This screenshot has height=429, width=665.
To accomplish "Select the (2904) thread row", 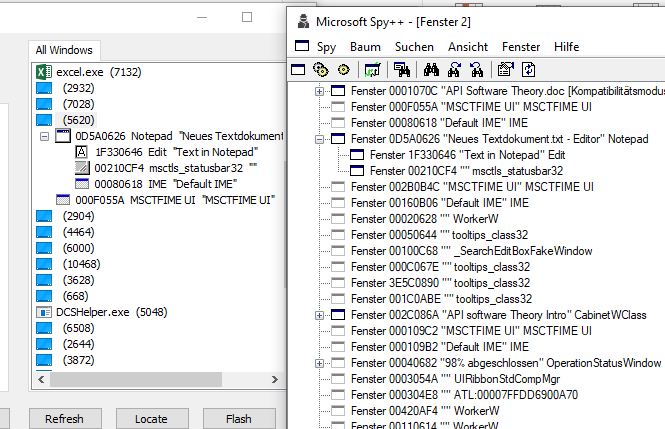I will (78, 216).
